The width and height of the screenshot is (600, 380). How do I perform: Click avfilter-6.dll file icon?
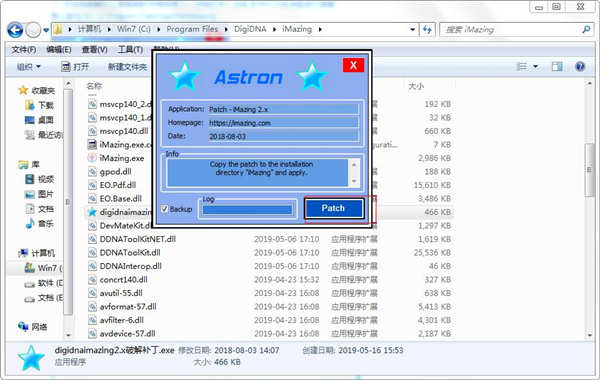(92, 320)
